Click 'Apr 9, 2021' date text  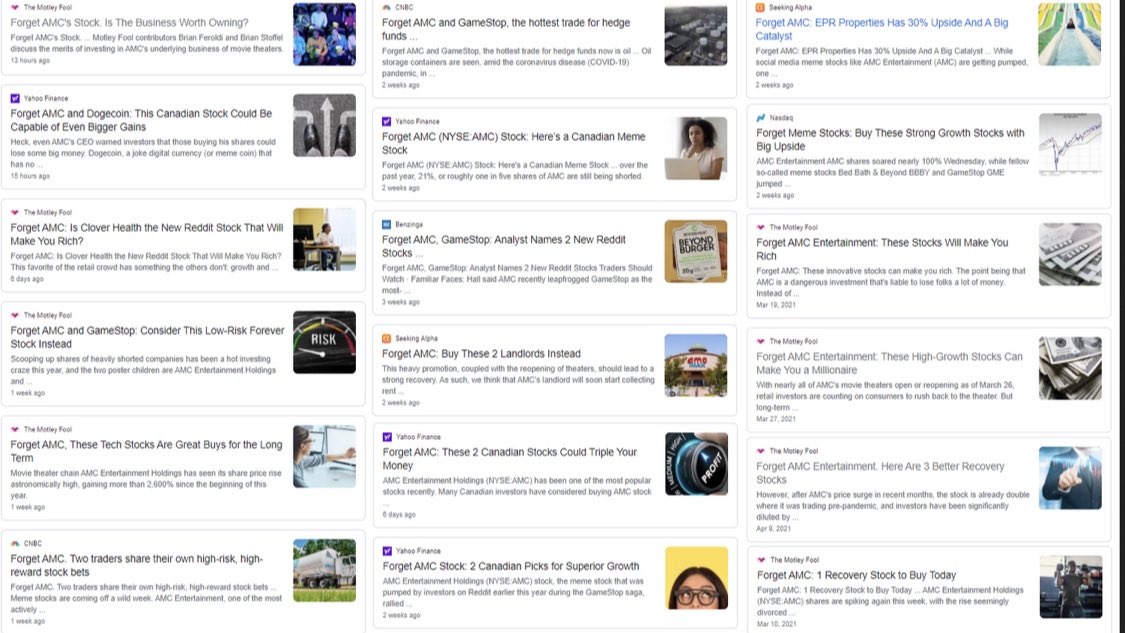click(x=773, y=528)
